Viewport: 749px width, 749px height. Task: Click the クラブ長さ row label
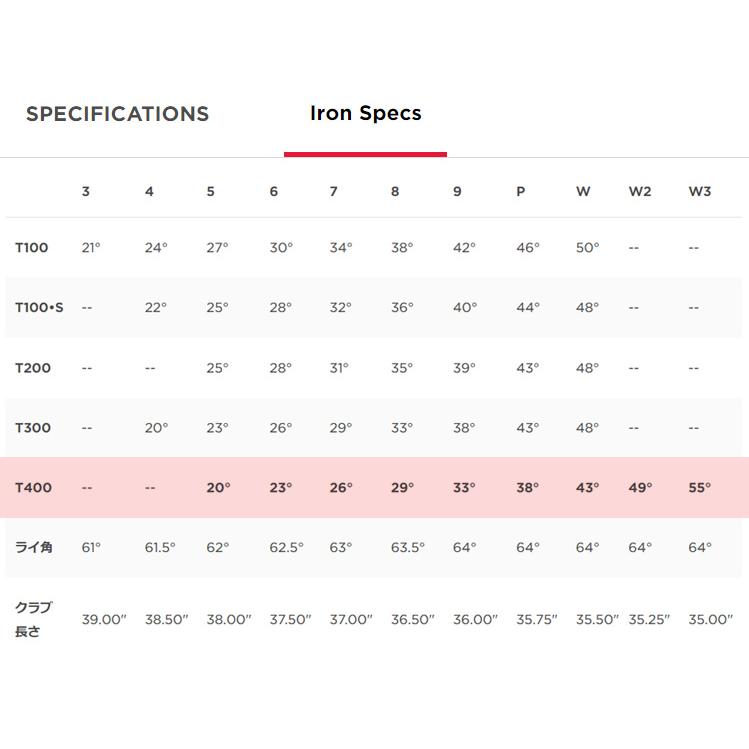tap(32, 619)
